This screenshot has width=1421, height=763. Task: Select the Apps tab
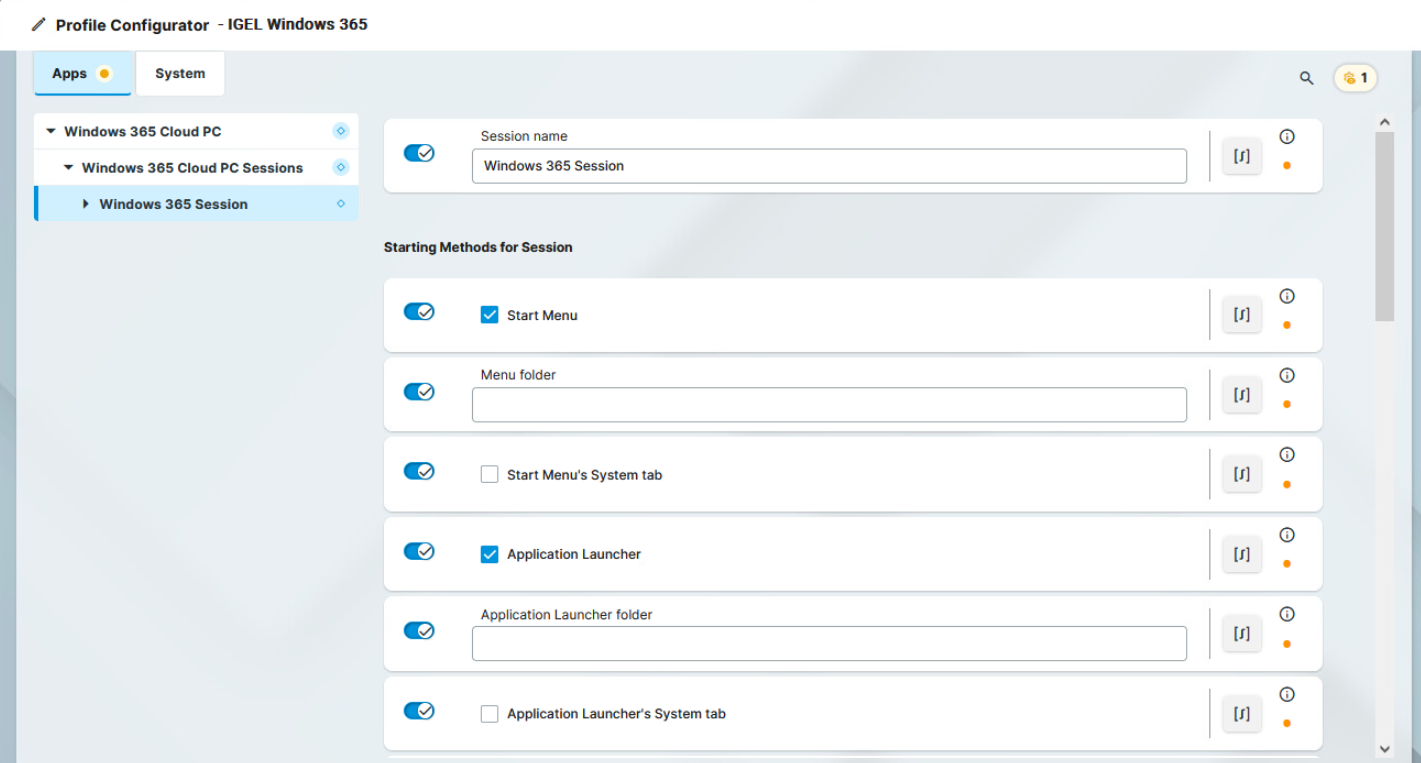pyautogui.click(x=70, y=74)
